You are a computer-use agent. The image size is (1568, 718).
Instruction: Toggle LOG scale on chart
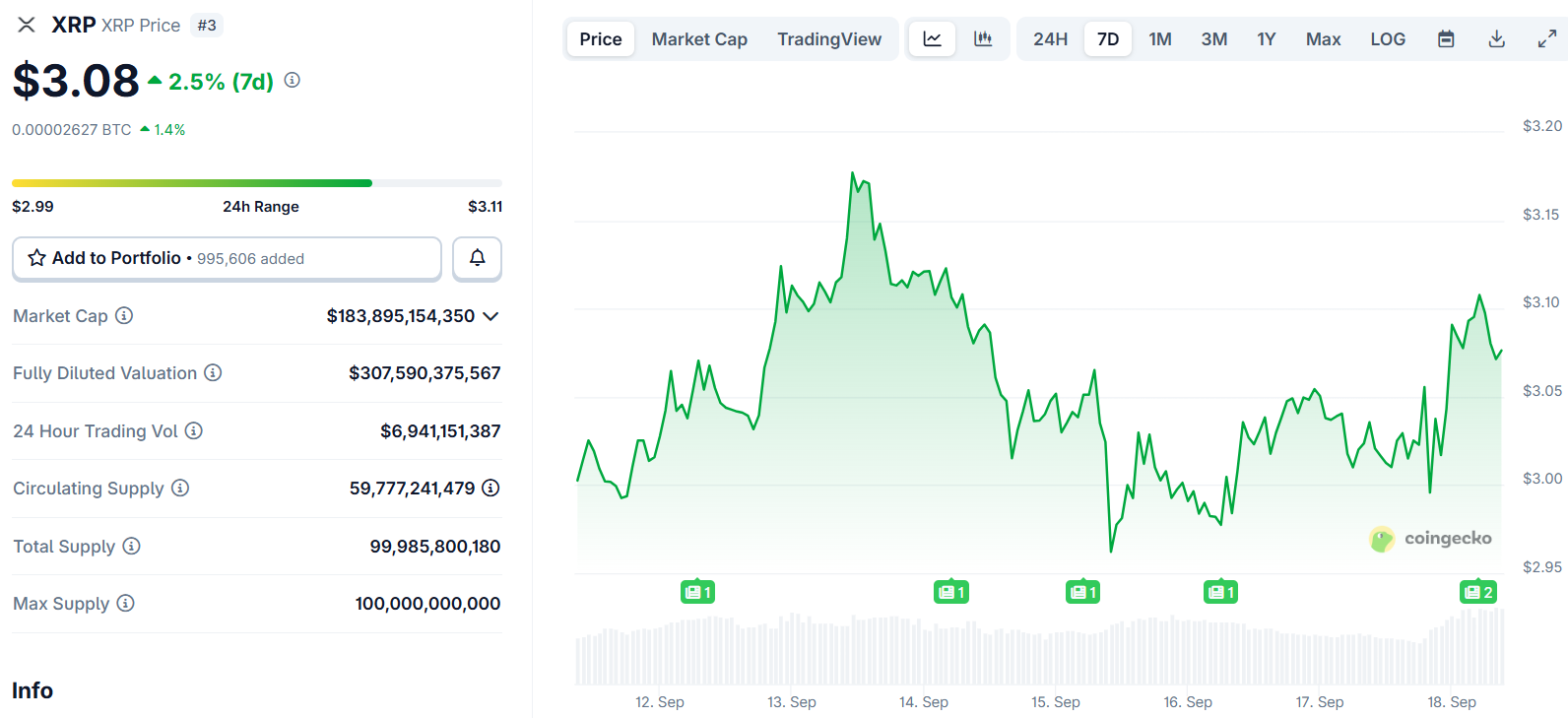1388,39
